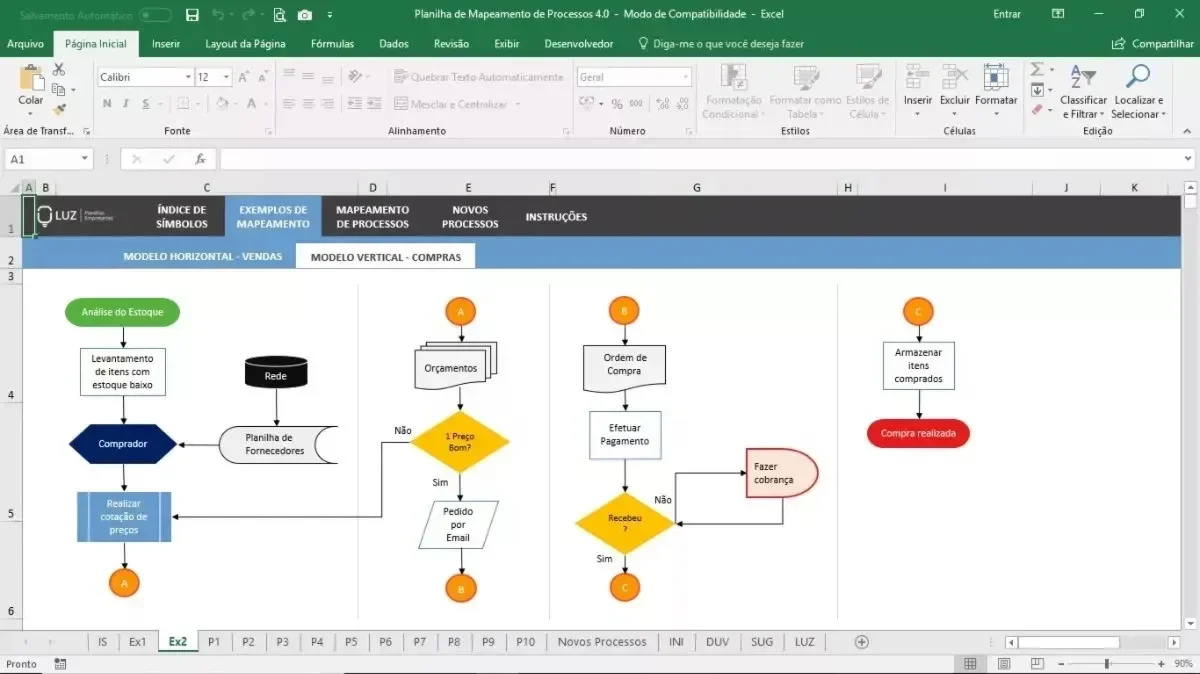This screenshot has width=1200, height=674.
Task: Switch to the Dados ribbon tab
Action: [394, 44]
